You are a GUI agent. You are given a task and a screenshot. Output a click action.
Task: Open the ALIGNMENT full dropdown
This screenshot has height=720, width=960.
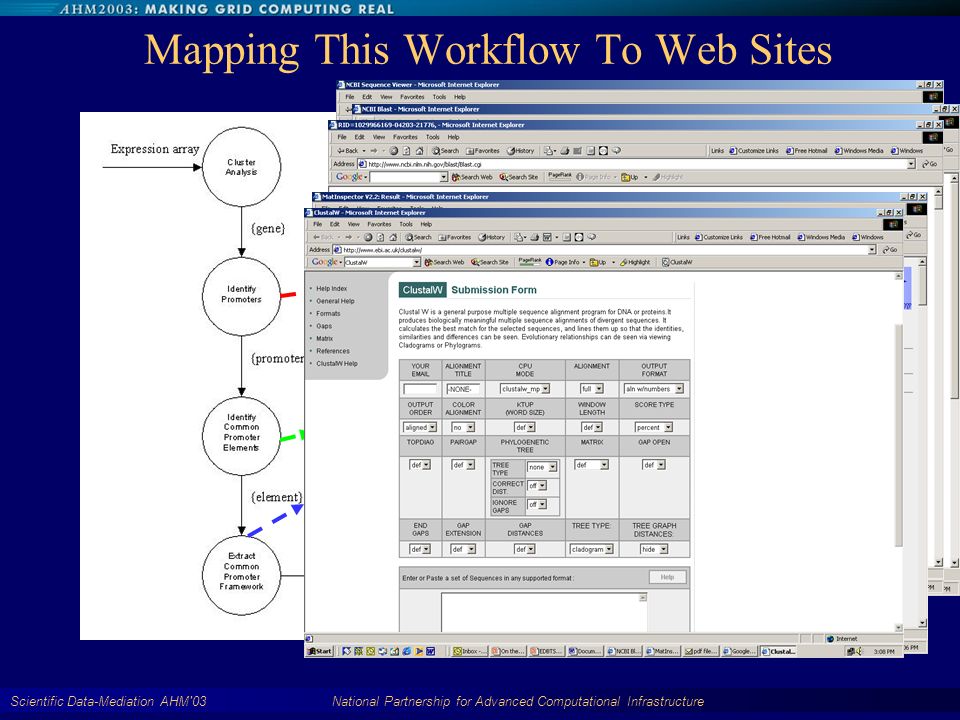pyautogui.click(x=591, y=389)
